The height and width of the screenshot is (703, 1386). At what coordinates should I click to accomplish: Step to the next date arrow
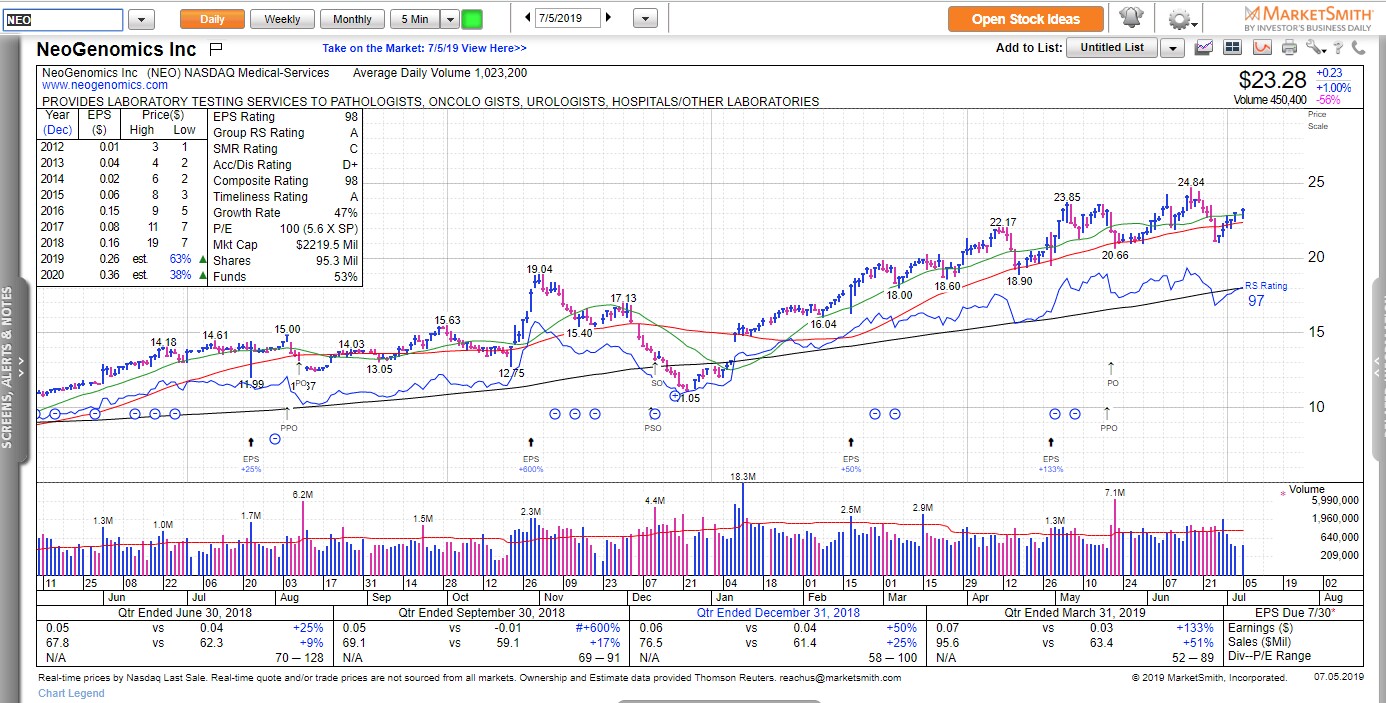tap(609, 18)
